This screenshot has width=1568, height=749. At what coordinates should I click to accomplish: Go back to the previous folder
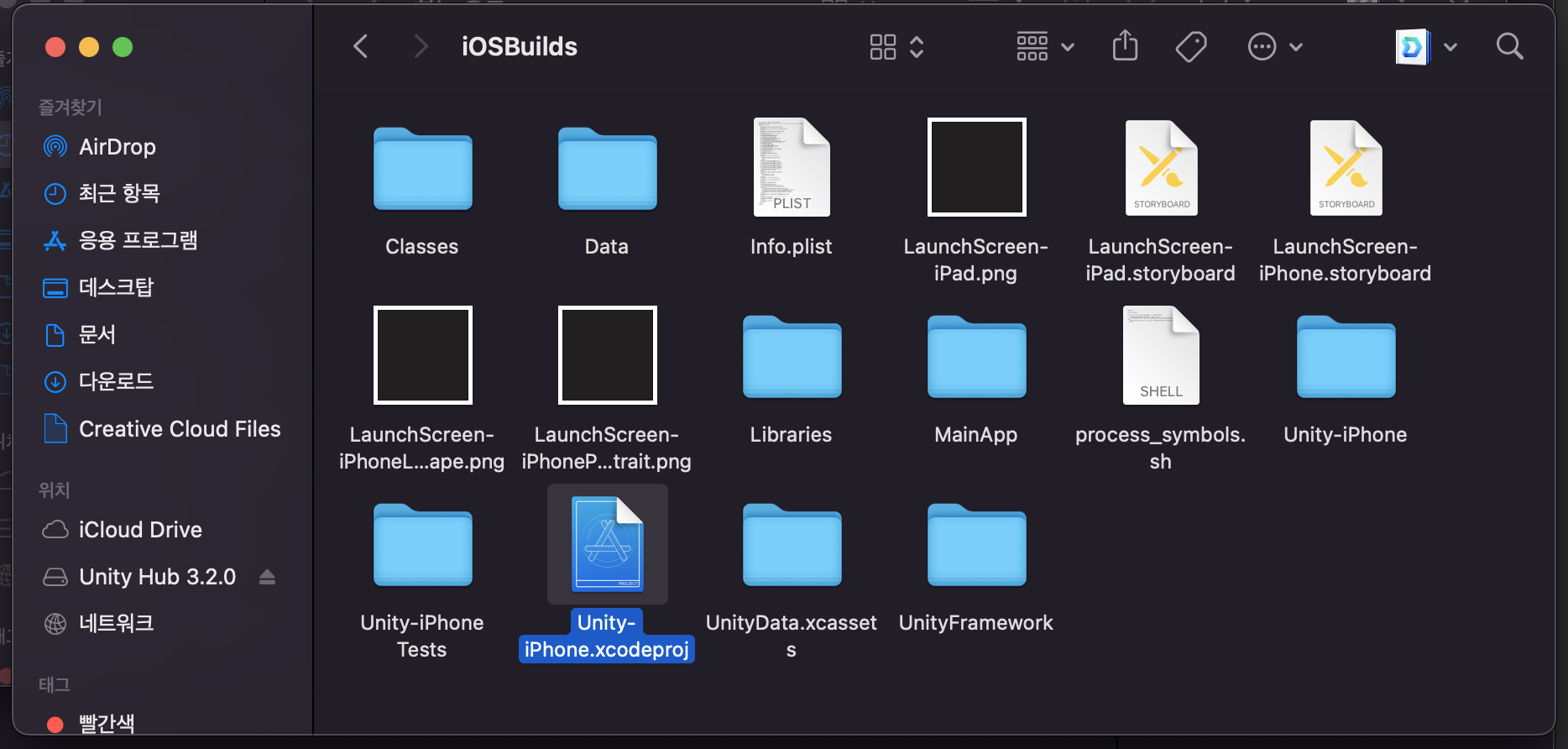coord(361,46)
